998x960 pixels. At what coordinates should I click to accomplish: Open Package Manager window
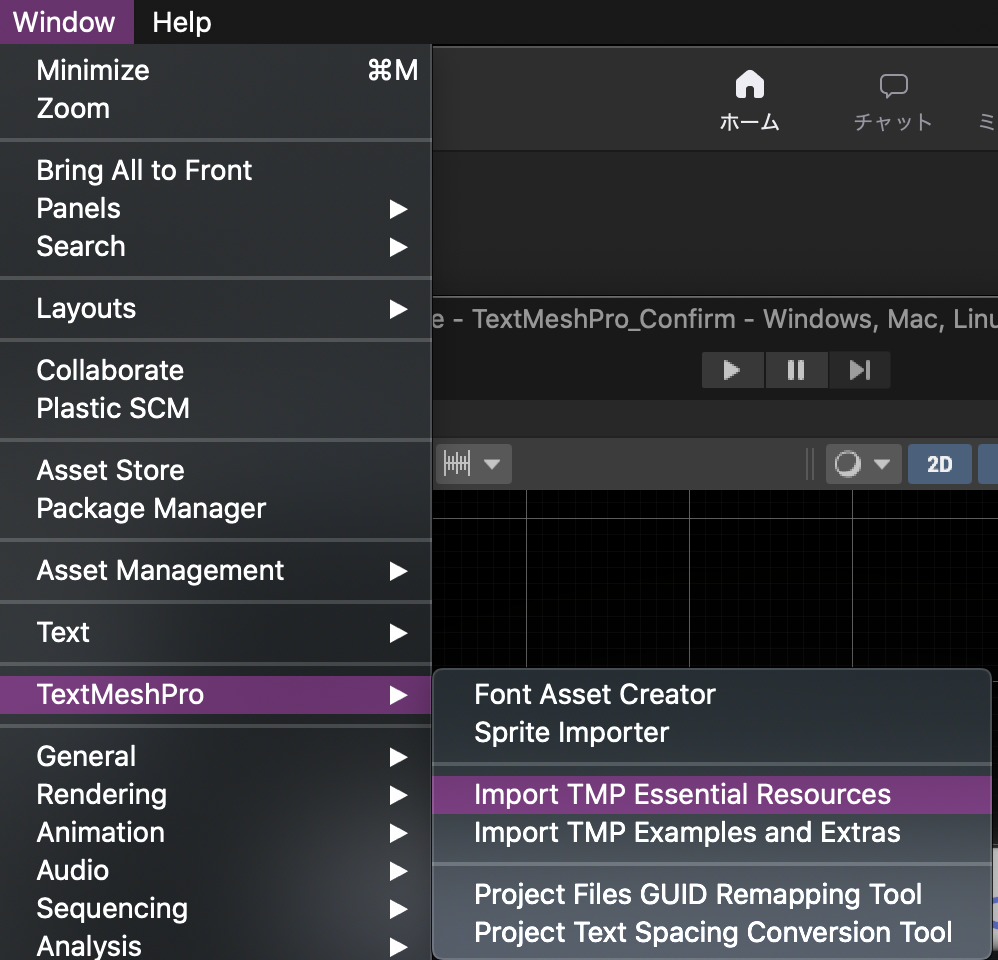[x=216, y=508]
